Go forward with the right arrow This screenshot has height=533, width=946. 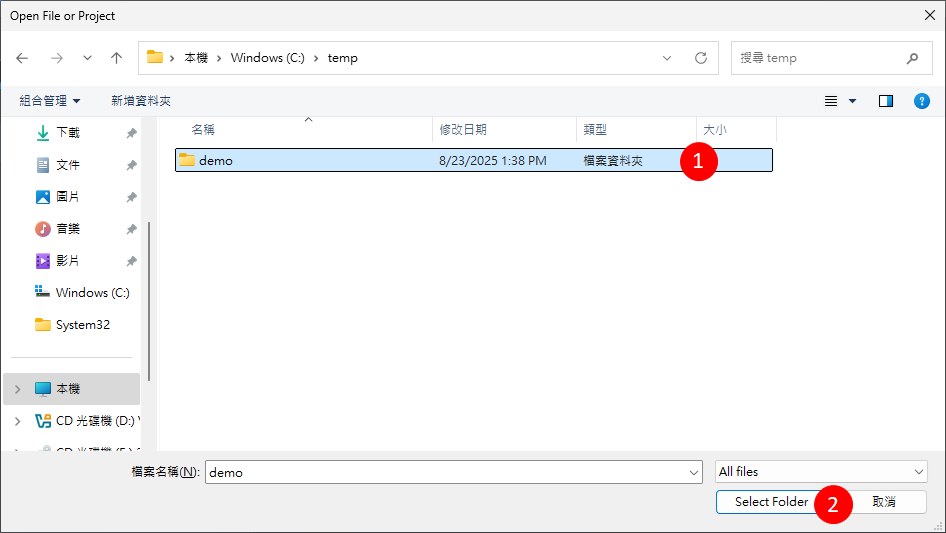click(x=57, y=58)
